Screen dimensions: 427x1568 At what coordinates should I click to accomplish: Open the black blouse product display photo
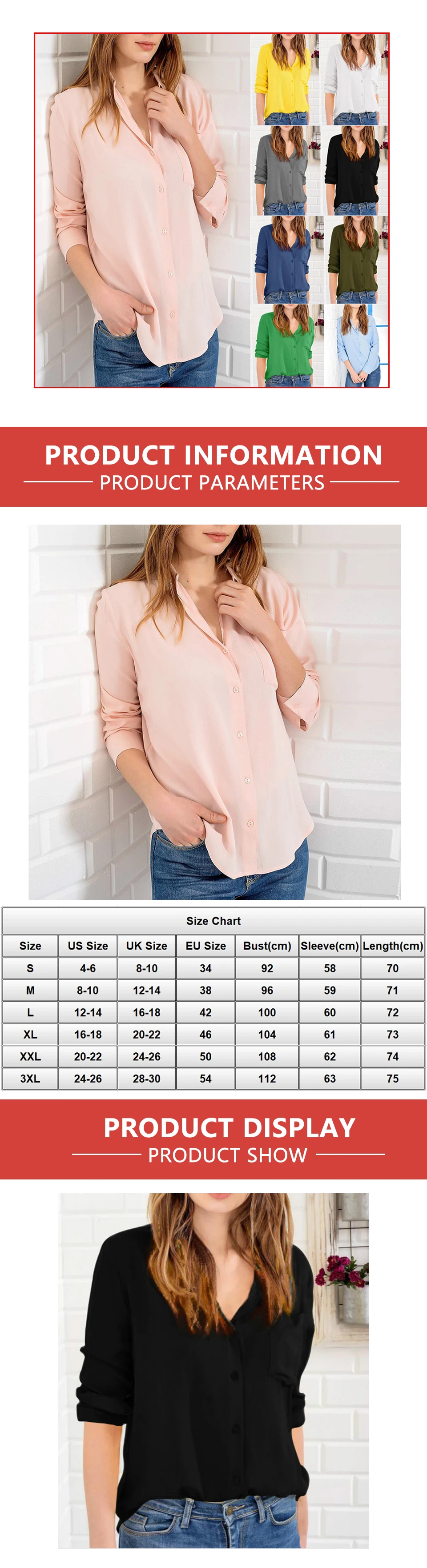coord(213,1370)
